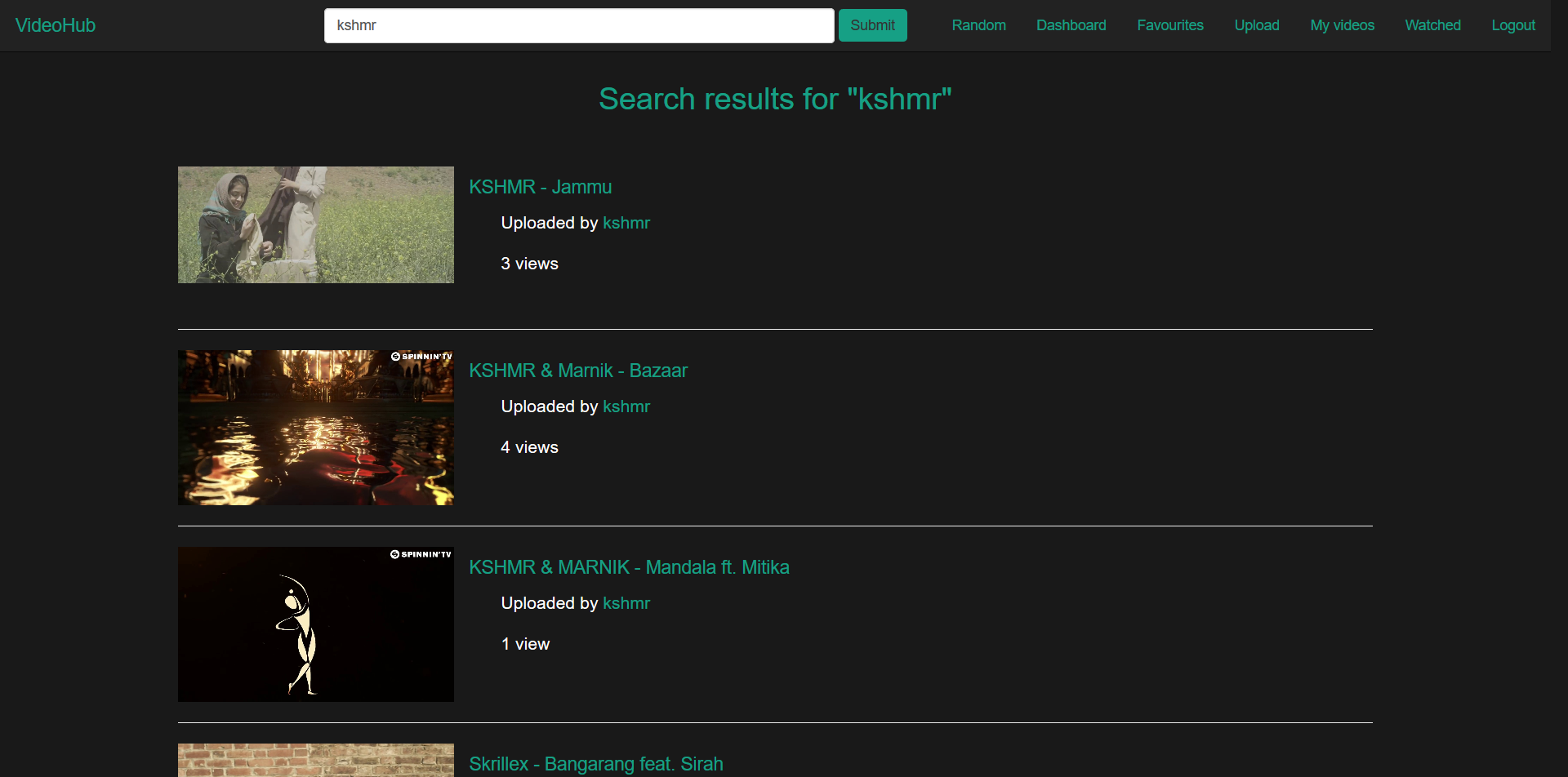The image size is (1568, 777).
Task: Click the Submit search button
Action: [872, 25]
